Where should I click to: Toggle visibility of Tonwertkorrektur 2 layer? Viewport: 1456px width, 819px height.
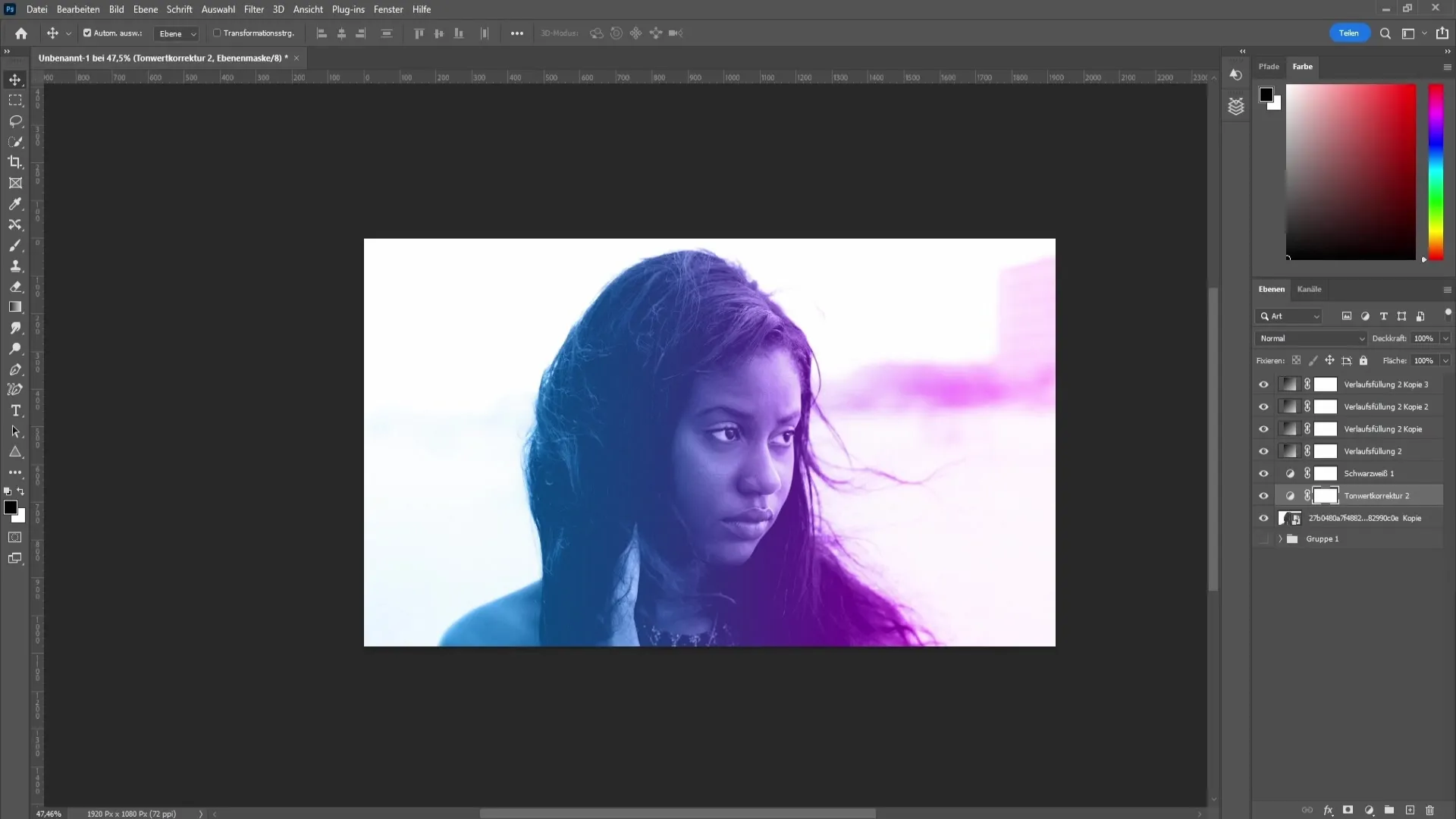[x=1263, y=495]
